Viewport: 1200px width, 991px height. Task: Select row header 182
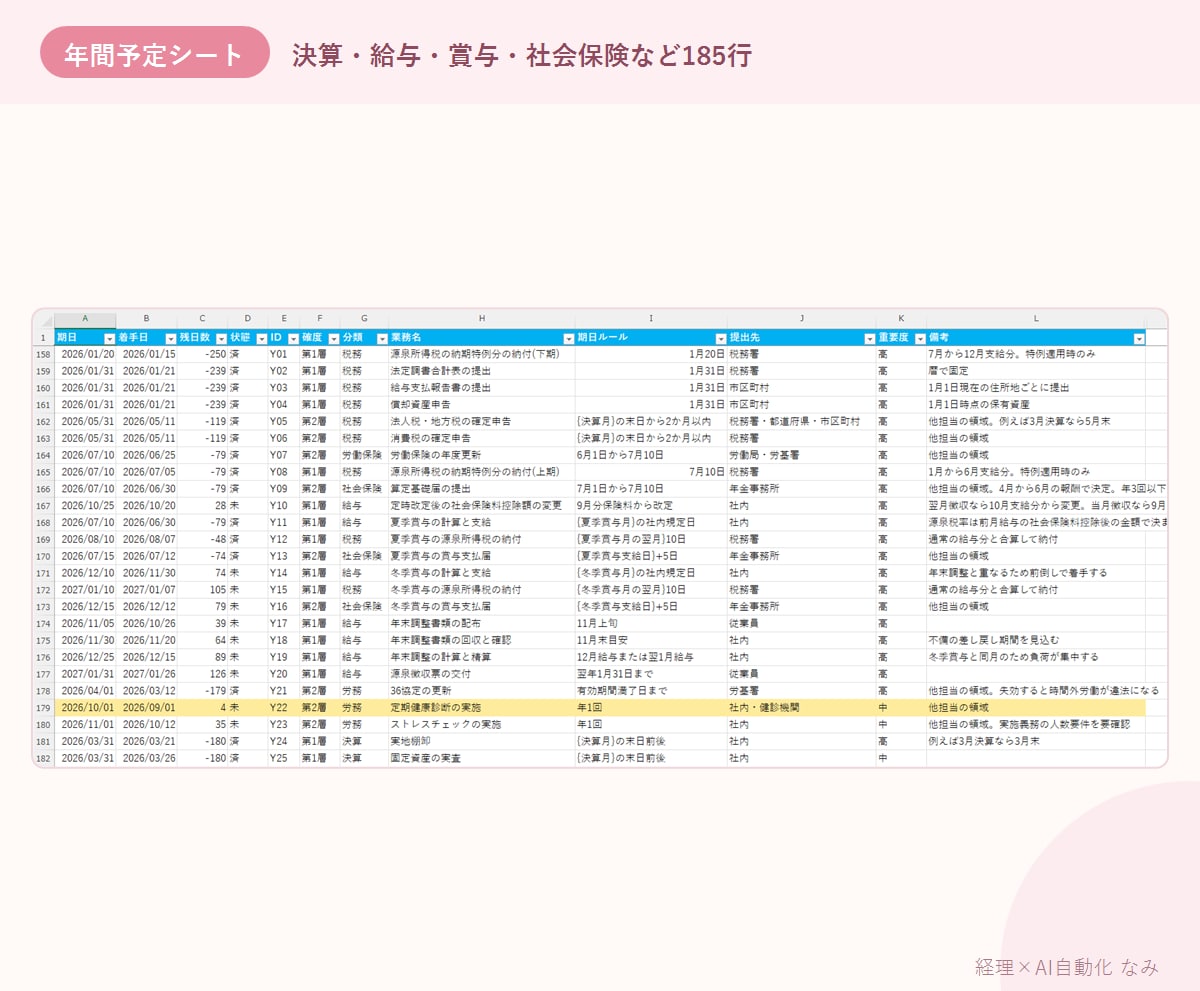coord(43,758)
